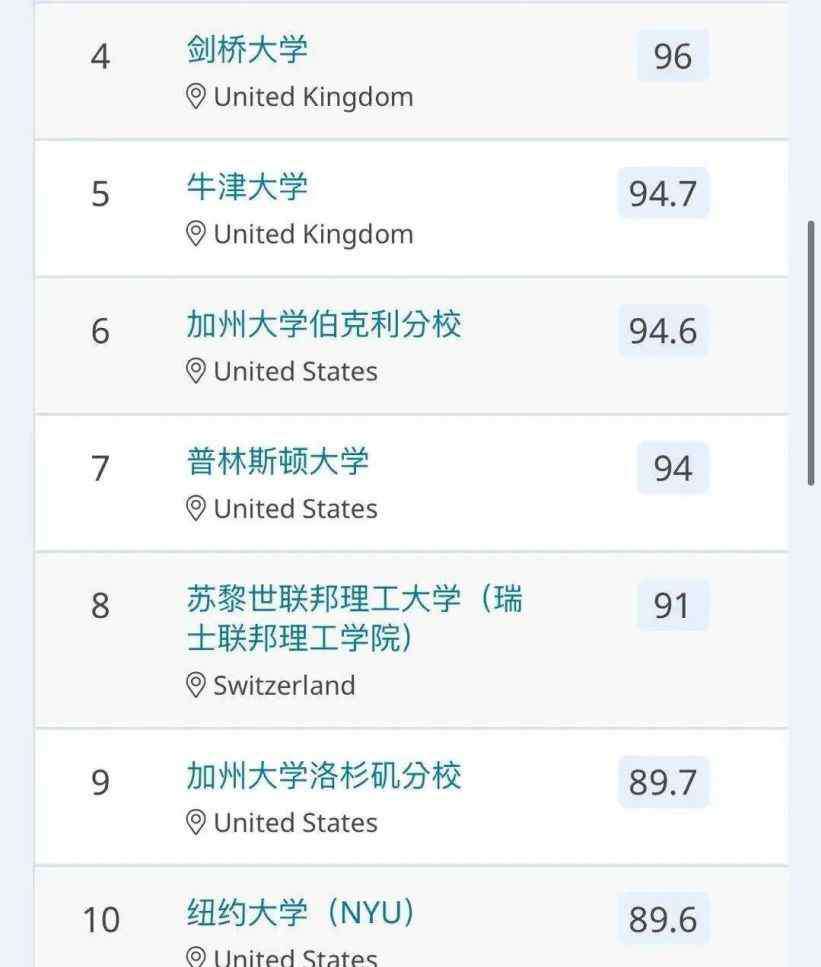821x967 pixels.
Task: Click location pin icon under 剑桥大学
Action: pos(196,97)
